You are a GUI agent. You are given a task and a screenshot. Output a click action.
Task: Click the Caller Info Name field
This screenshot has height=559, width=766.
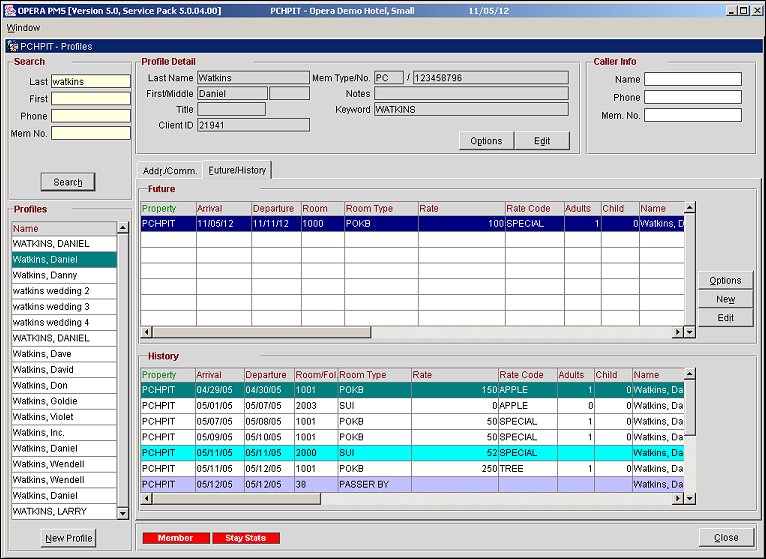click(x=692, y=80)
